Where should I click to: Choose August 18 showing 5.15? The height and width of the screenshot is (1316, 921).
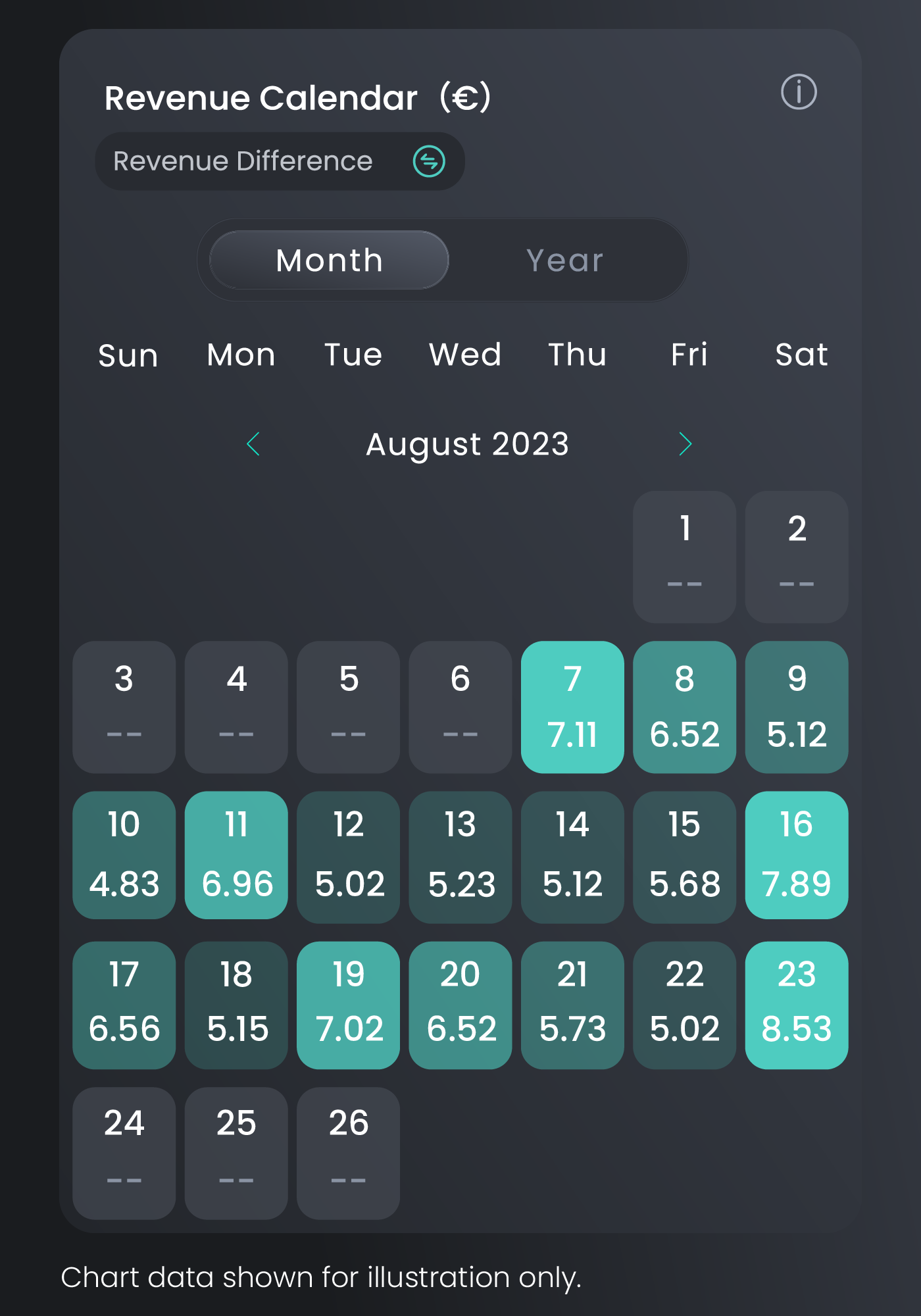coord(236,1005)
